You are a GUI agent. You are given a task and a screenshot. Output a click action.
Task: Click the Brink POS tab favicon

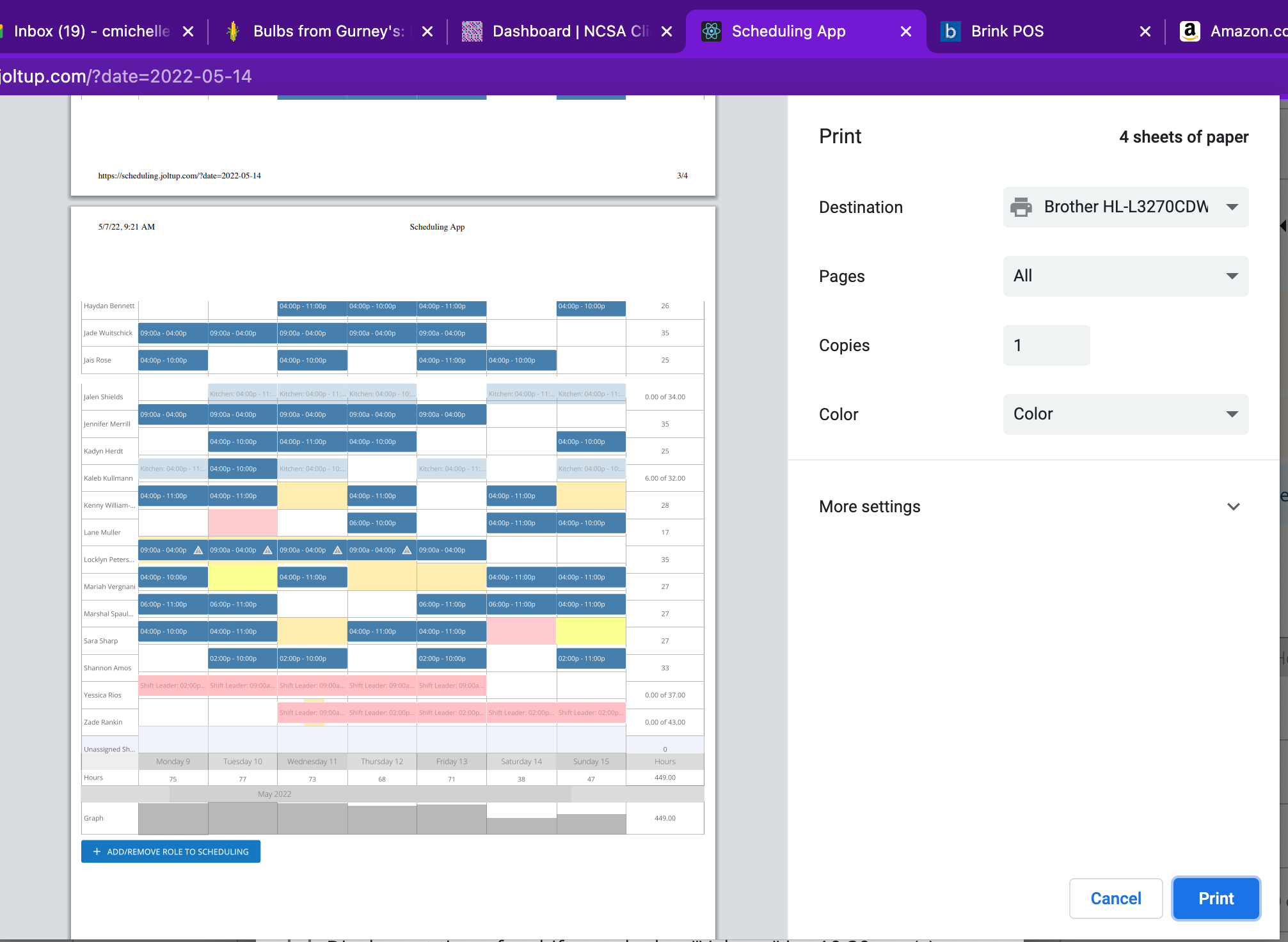[951, 31]
